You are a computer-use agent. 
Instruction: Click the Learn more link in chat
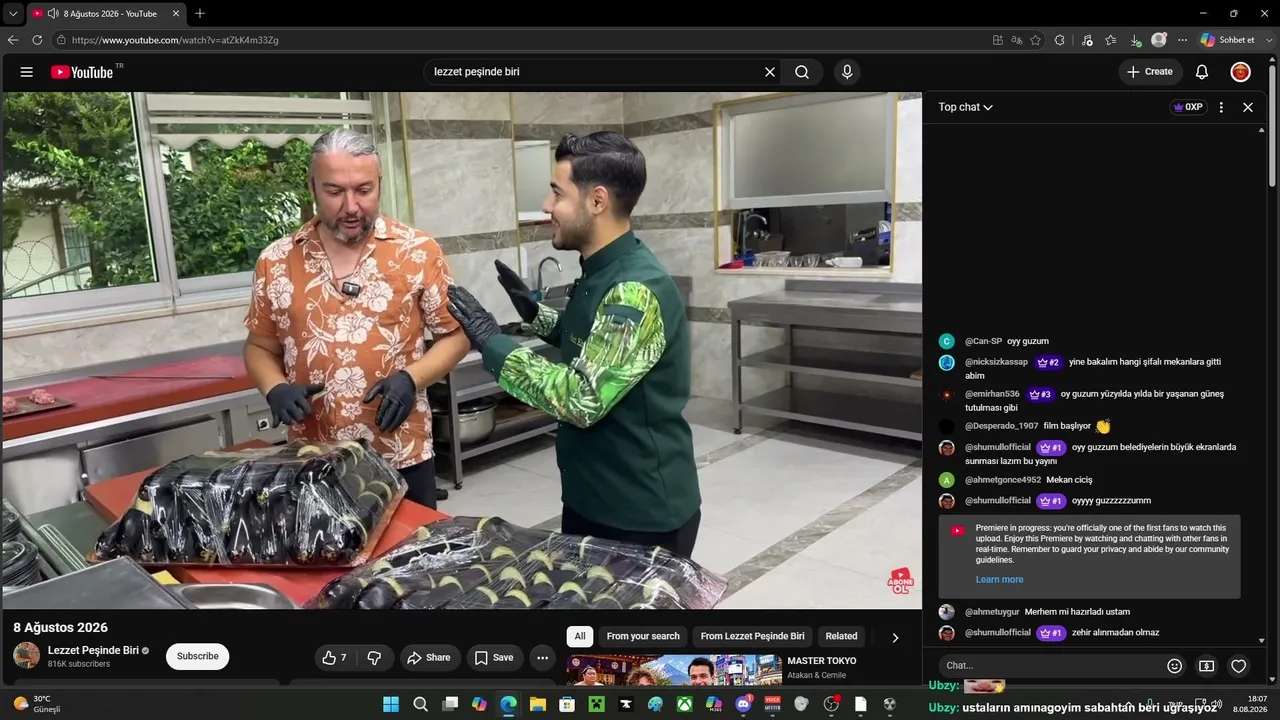[x=999, y=580]
